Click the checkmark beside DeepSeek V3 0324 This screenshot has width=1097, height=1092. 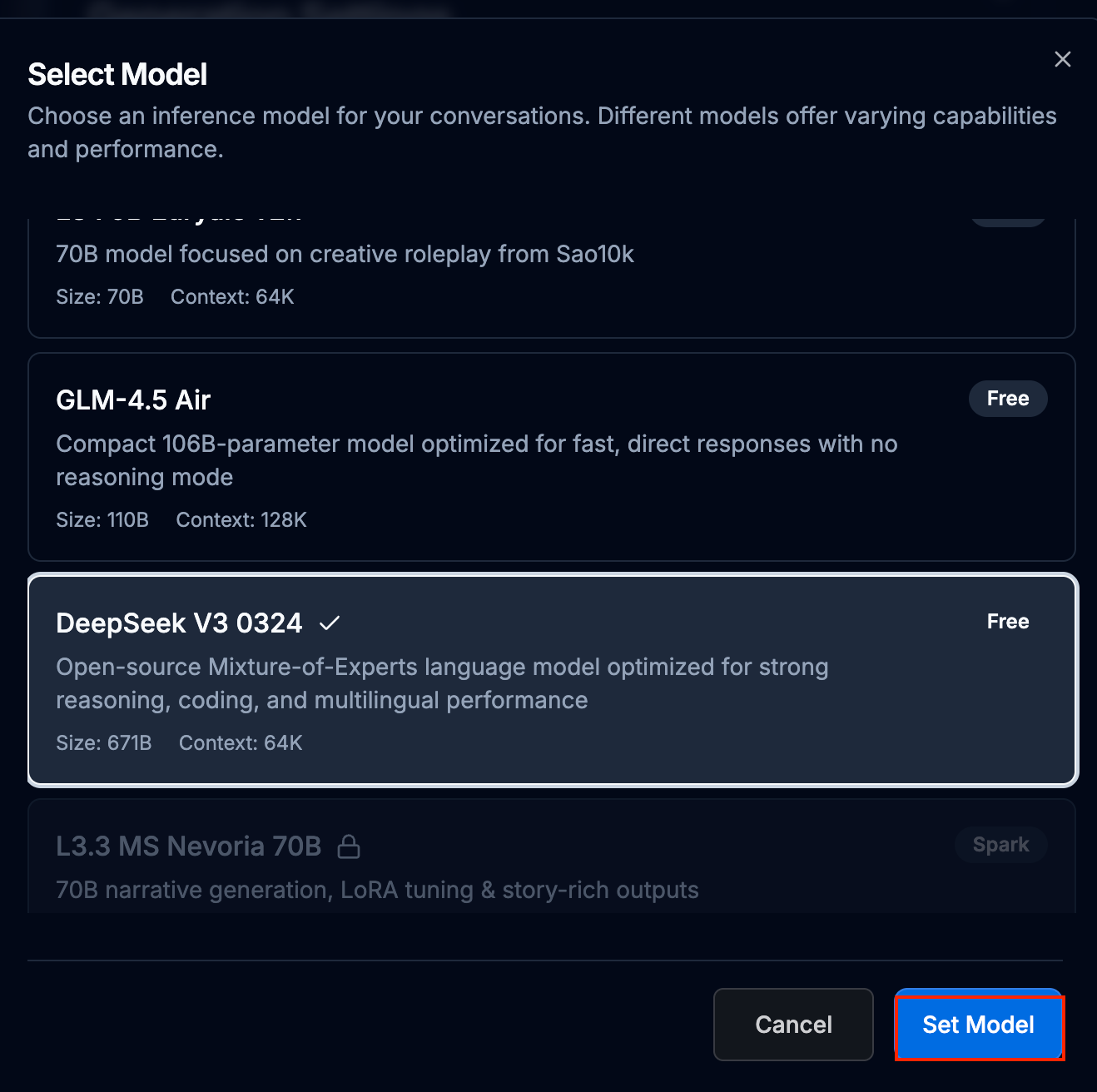330,623
